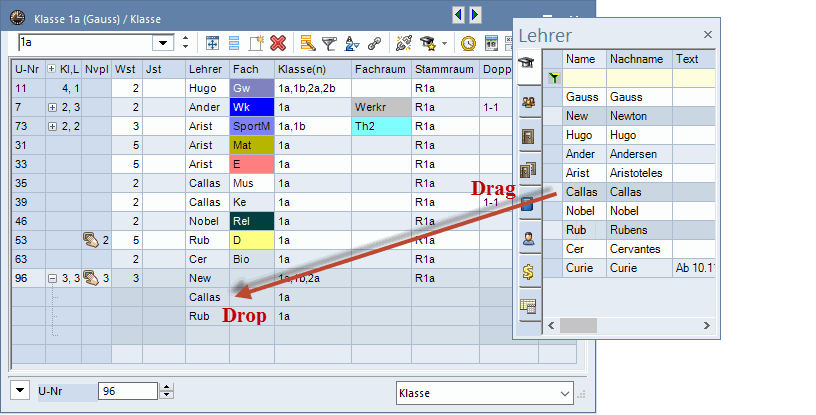
Task: Create a new lesson with the sparkle icon
Action: click(256, 43)
